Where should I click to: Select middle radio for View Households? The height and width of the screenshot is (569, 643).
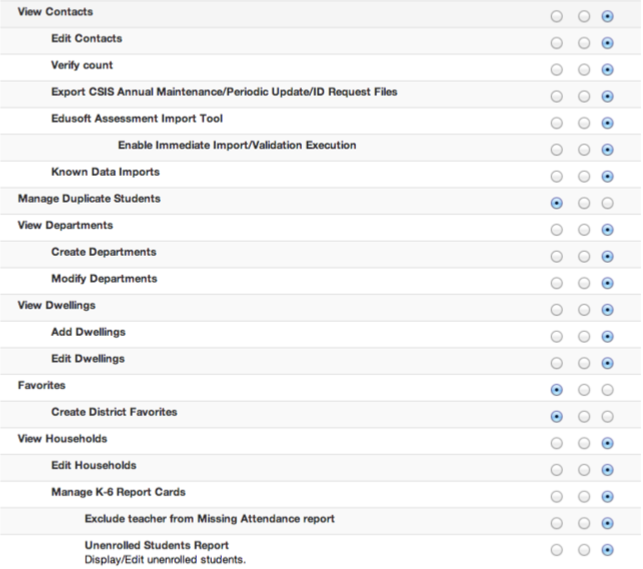coord(584,444)
